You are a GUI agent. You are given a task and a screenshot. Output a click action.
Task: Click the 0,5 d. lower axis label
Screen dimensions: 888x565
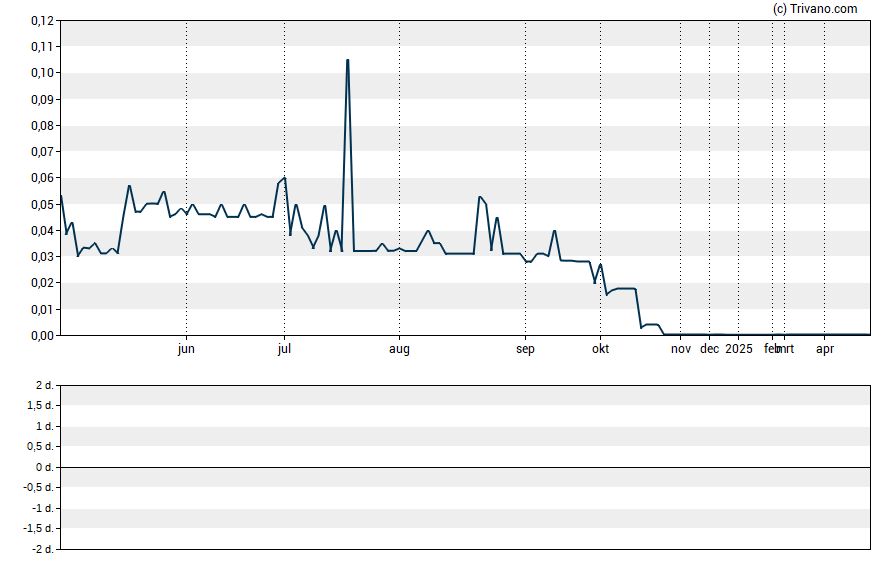point(41,447)
